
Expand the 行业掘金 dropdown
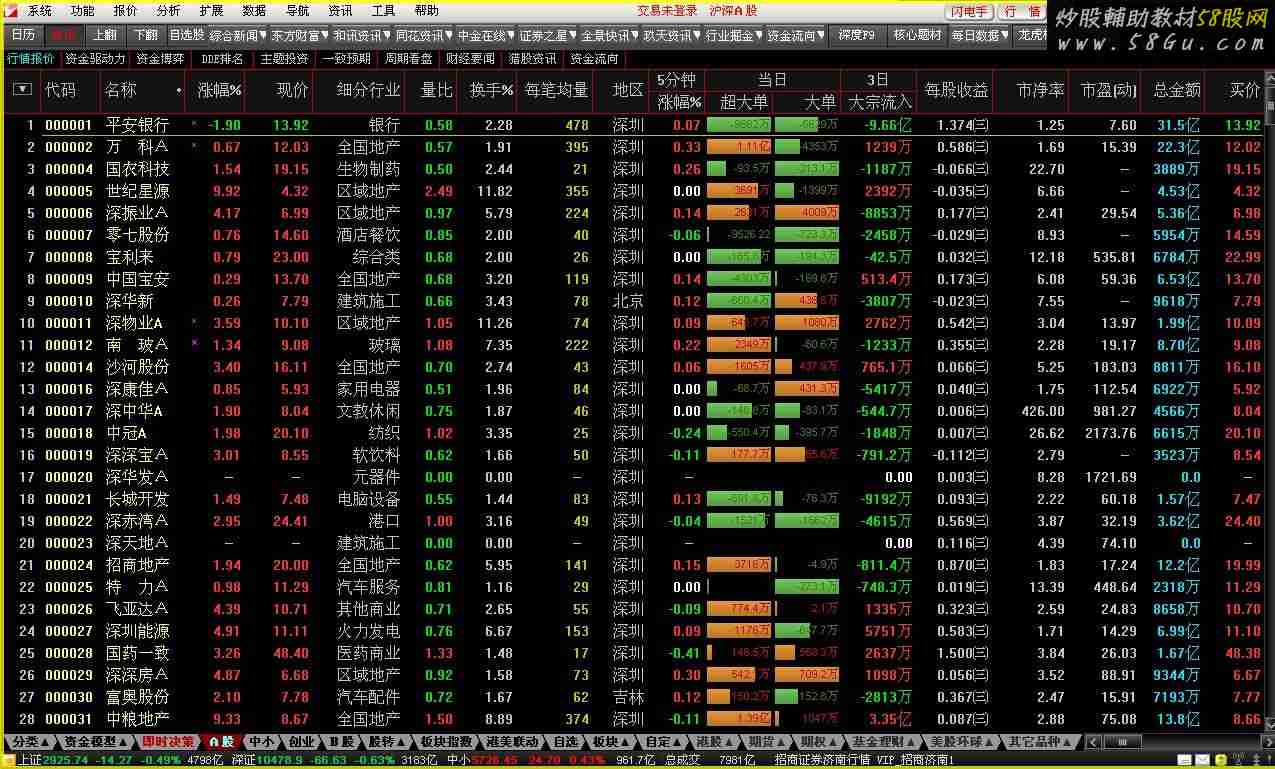[x=734, y=35]
